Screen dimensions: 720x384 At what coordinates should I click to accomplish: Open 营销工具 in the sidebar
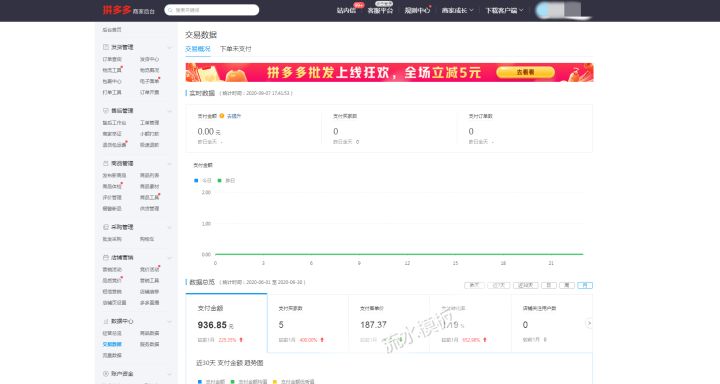click(x=149, y=280)
